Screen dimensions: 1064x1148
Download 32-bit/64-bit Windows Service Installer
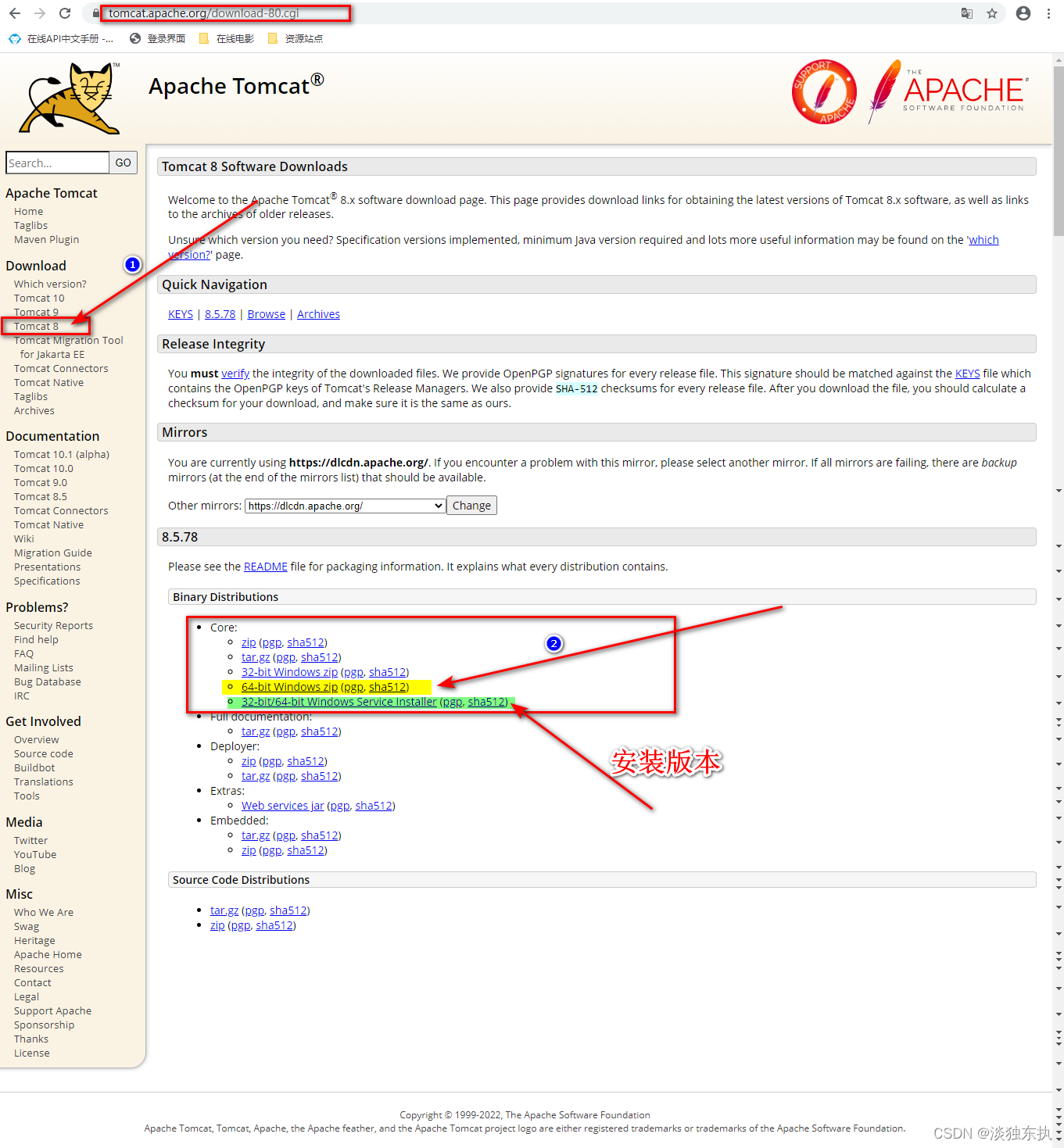click(x=339, y=702)
